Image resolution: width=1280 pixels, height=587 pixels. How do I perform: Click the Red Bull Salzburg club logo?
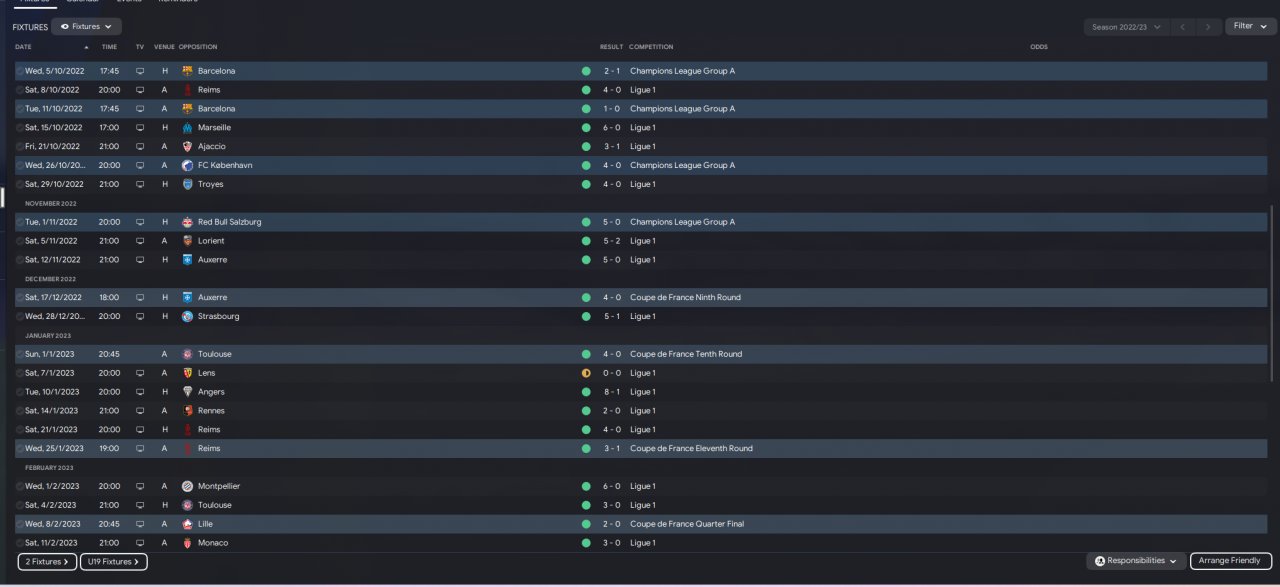coord(187,222)
